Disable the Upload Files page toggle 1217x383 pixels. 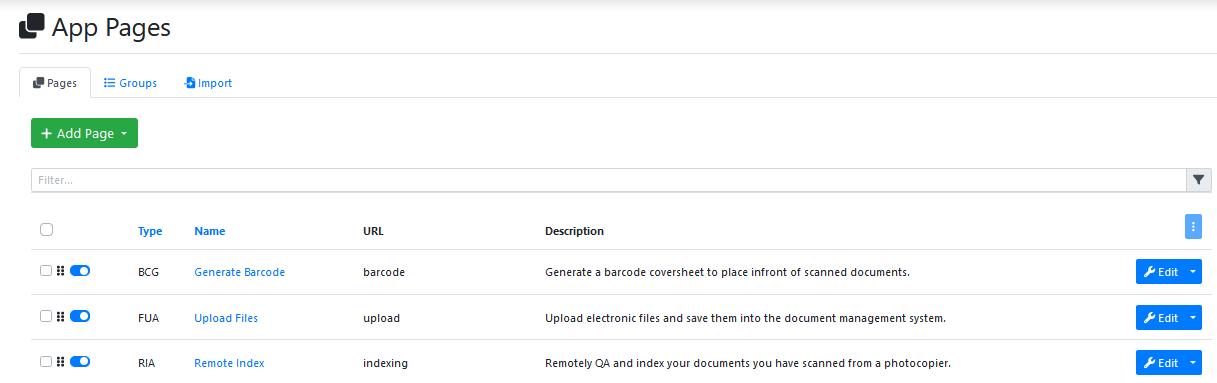[x=80, y=317]
